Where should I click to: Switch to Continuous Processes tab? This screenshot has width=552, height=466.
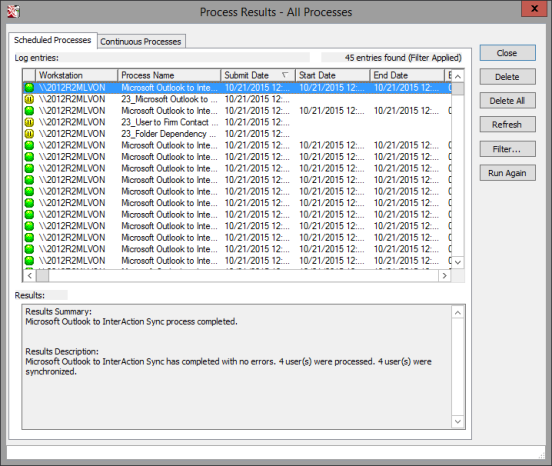[141, 42]
